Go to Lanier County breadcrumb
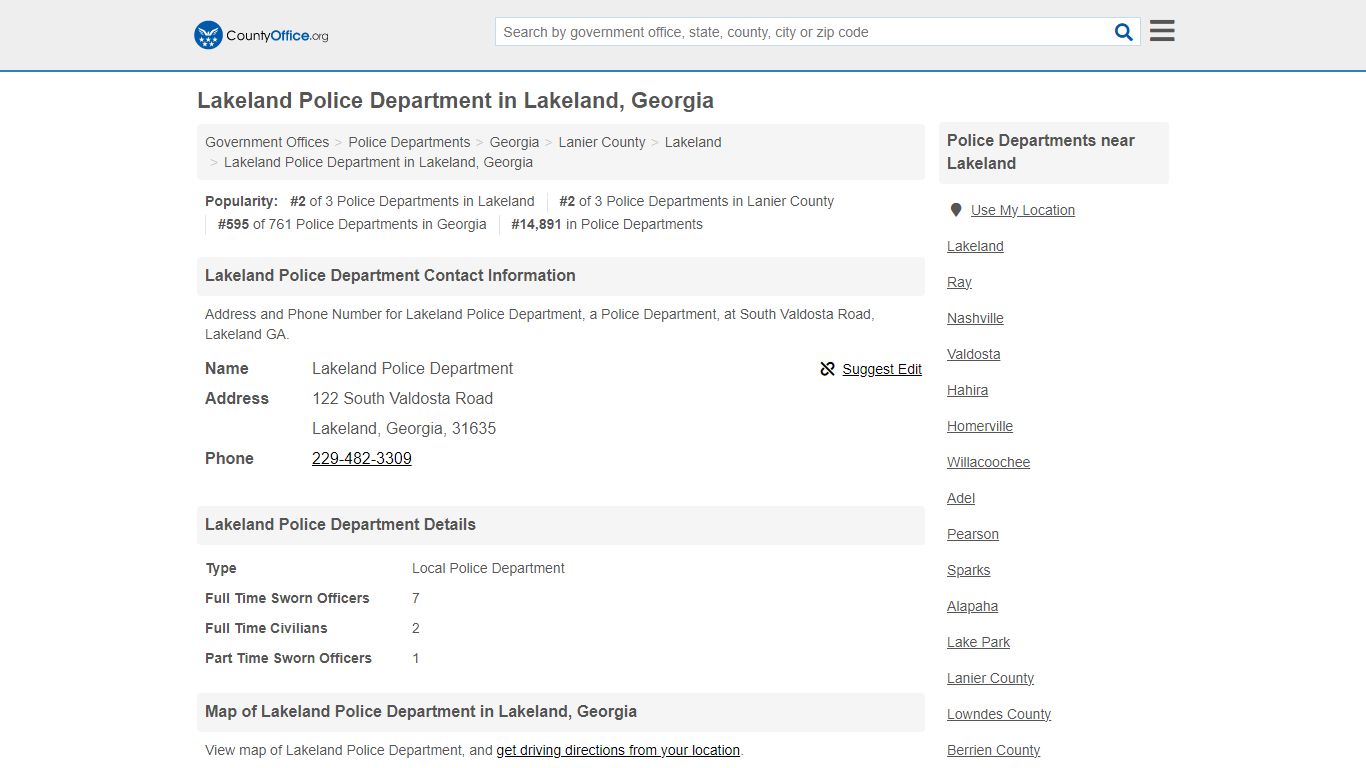Viewport: 1366px width, 768px height. coord(602,142)
